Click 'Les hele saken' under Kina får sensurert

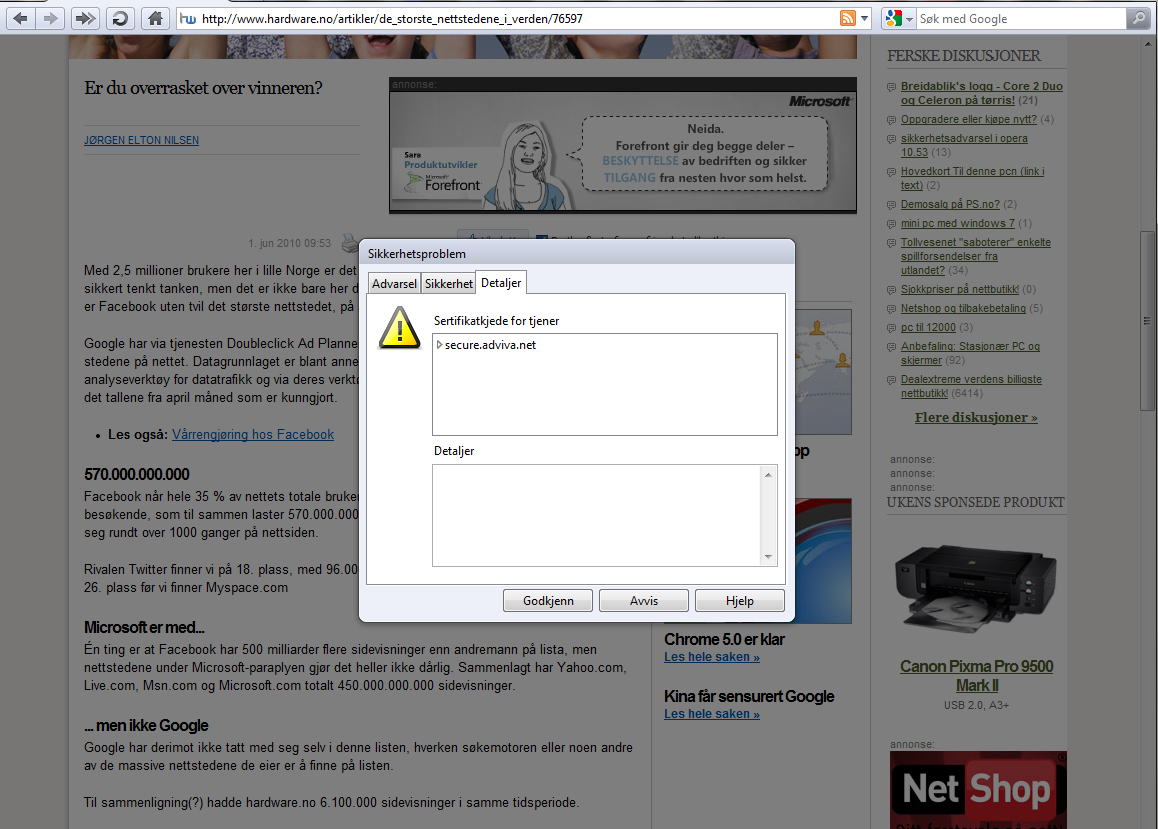click(x=712, y=714)
